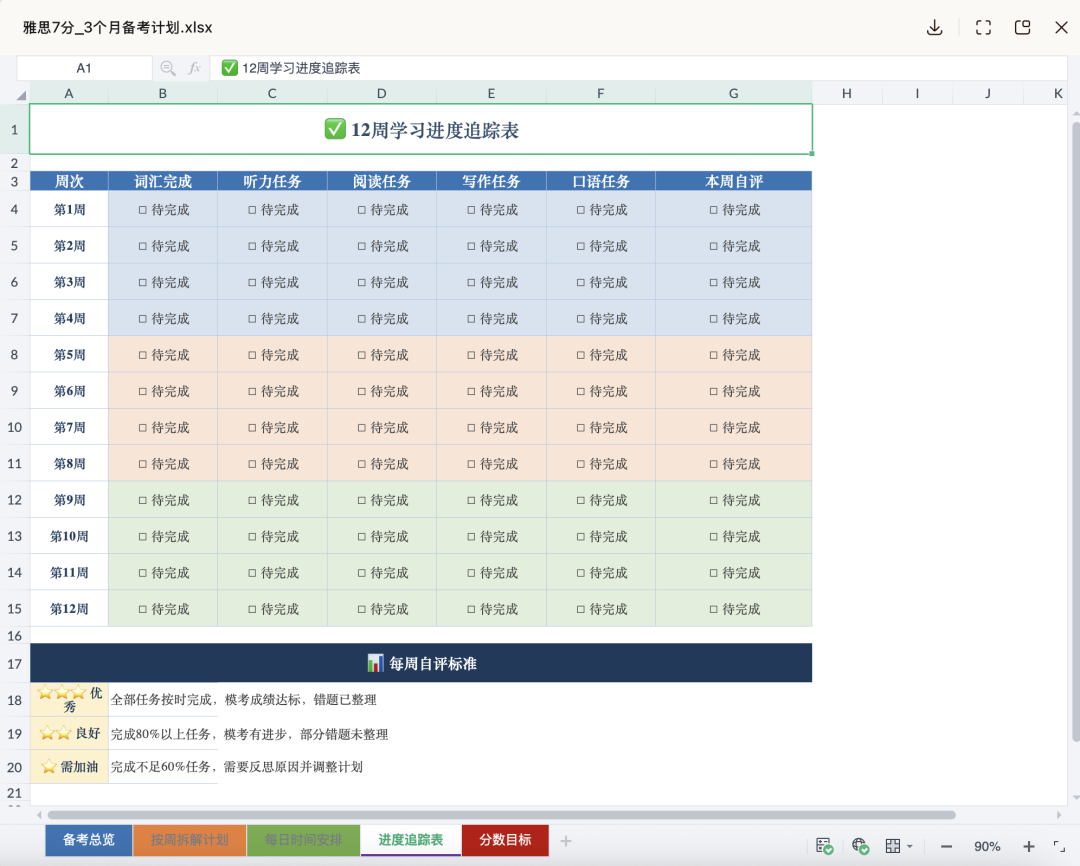Click 第10周 阅读任务 待完成 checkbox cell
Viewport: 1080px width, 866px height.
point(382,536)
